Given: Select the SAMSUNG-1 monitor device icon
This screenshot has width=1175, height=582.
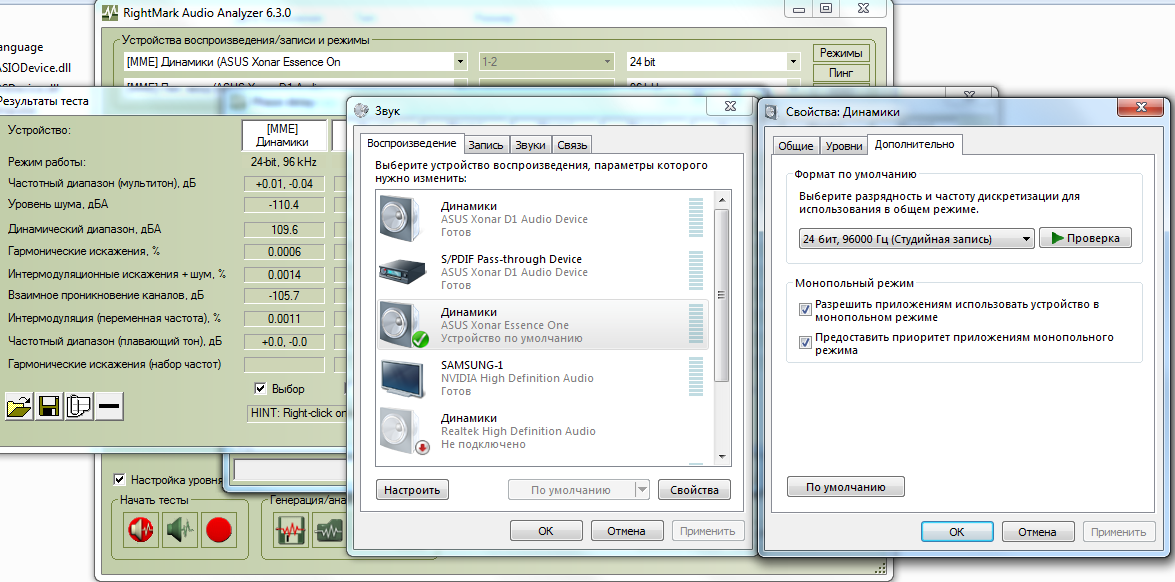Looking at the screenshot, I should [404, 378].
